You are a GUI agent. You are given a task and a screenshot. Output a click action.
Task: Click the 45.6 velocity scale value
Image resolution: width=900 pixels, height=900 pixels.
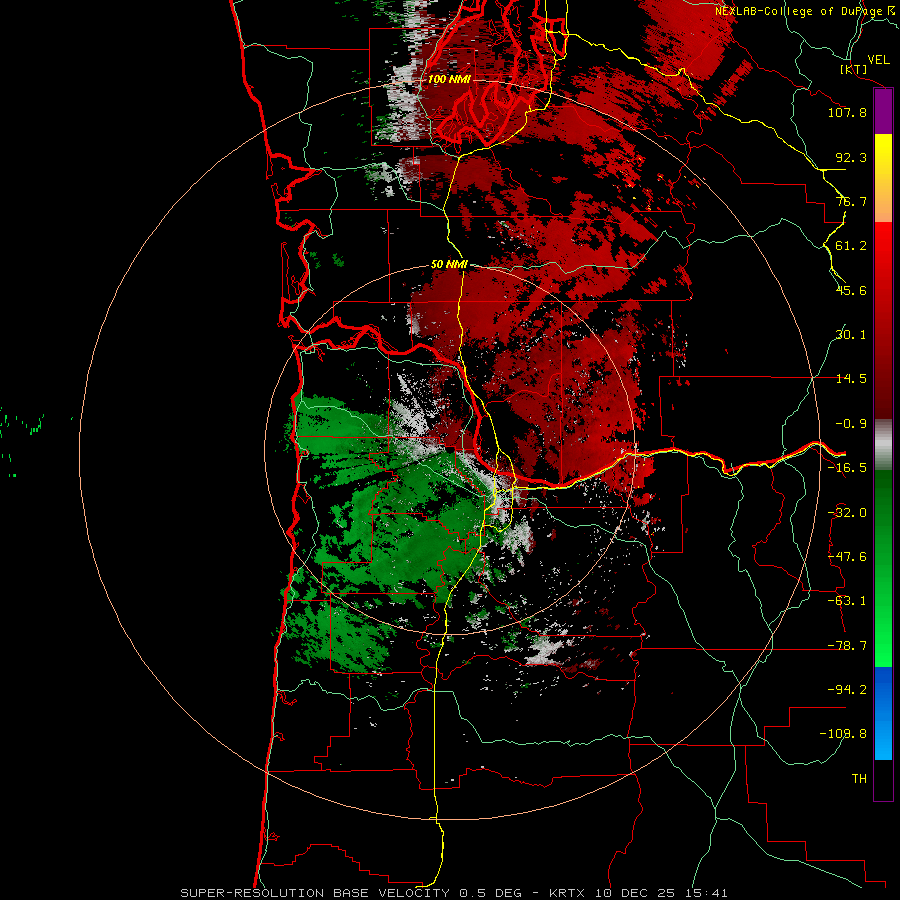(851, 290)
